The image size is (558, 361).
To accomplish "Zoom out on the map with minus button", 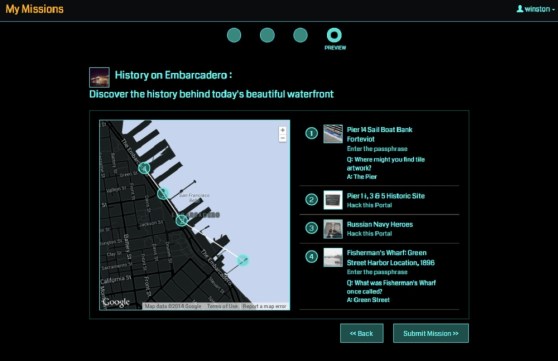I will click(x=283, y=138).
